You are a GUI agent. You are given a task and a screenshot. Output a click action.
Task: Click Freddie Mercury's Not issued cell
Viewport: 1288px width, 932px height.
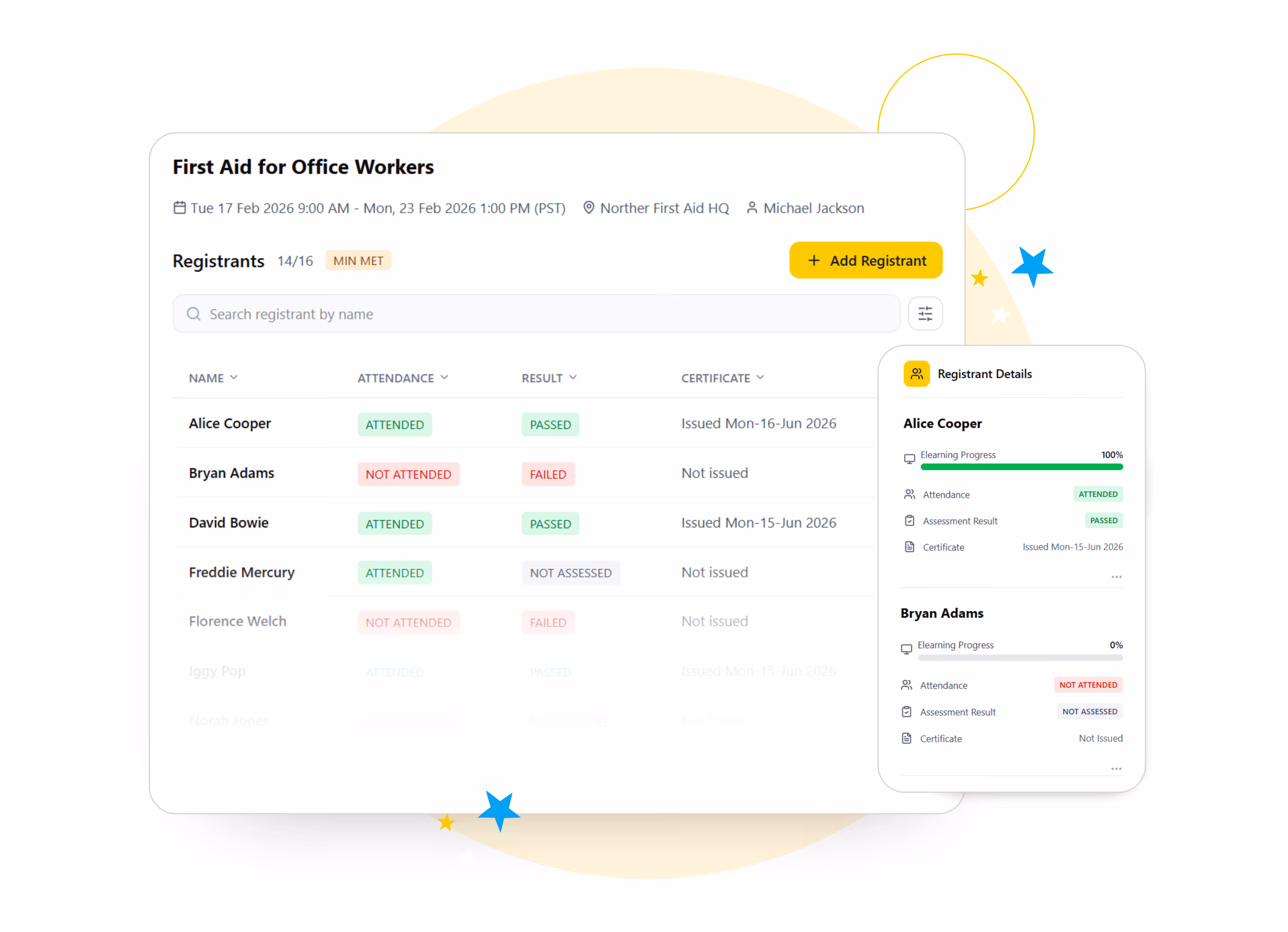coord(715,572)
